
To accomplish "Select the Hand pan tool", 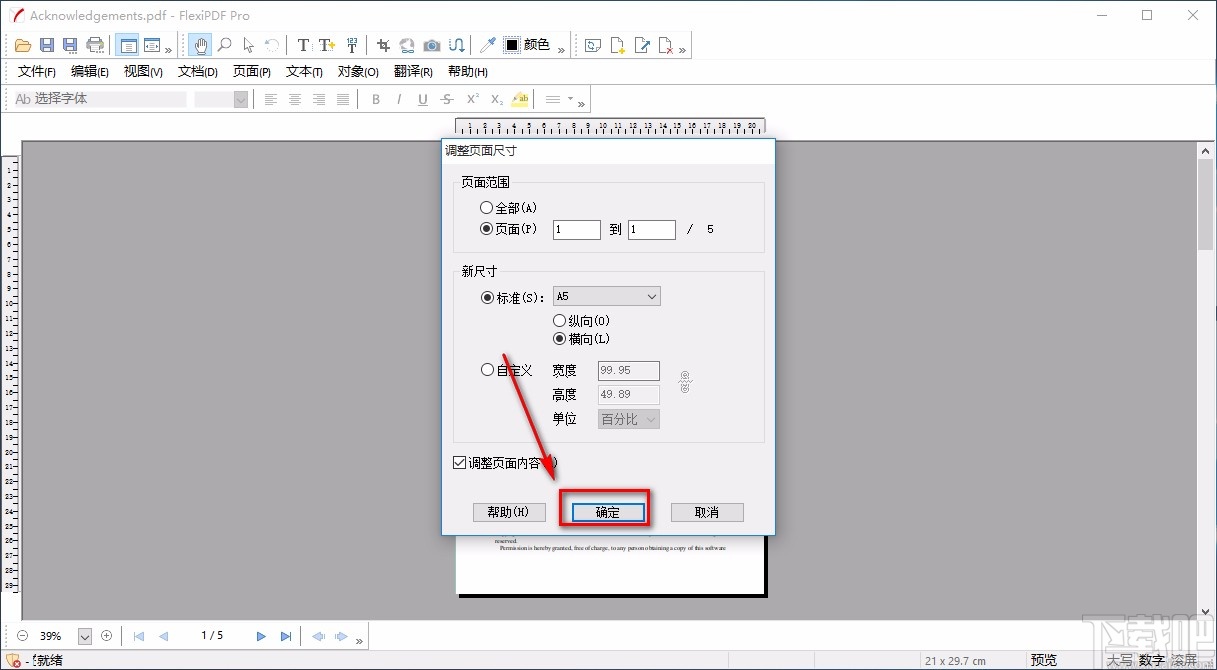I will 199,45.
